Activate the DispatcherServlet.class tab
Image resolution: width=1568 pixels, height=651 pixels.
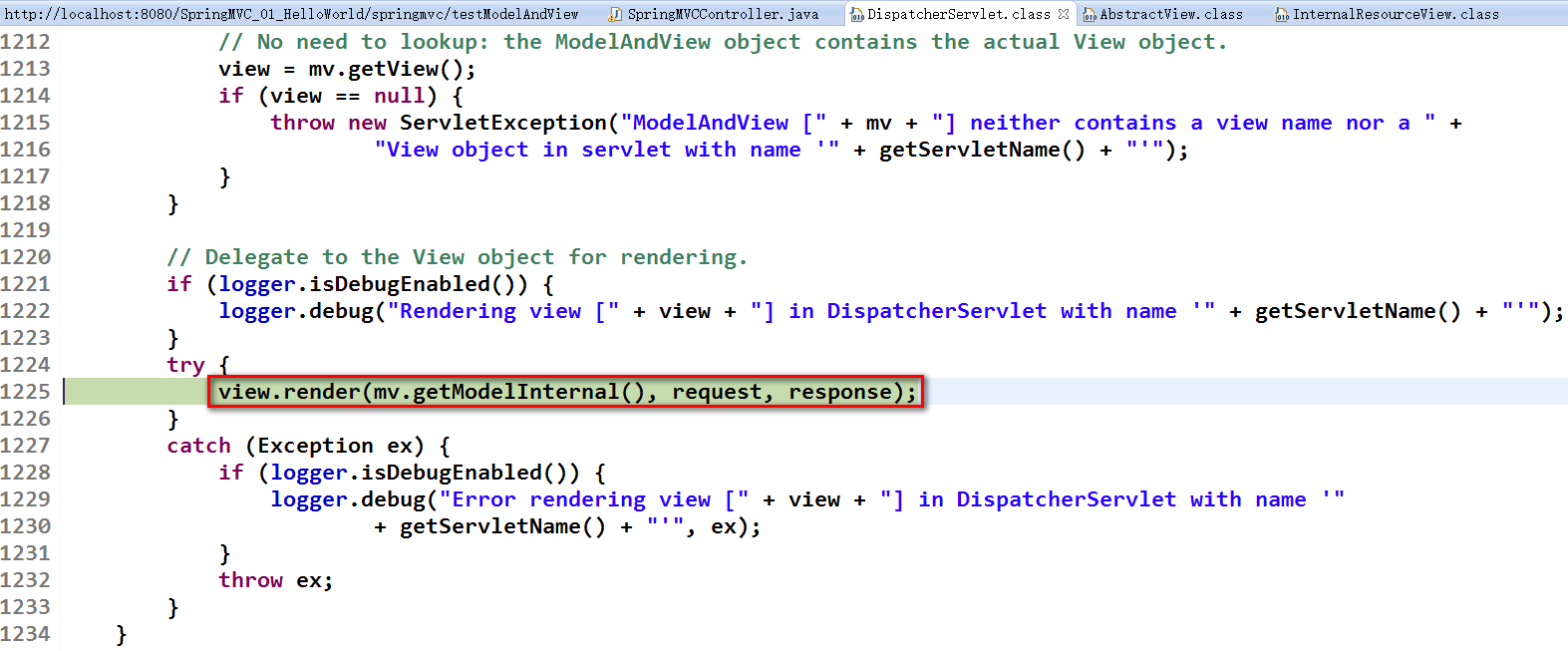pyautogui.click(x=959, y=14)
